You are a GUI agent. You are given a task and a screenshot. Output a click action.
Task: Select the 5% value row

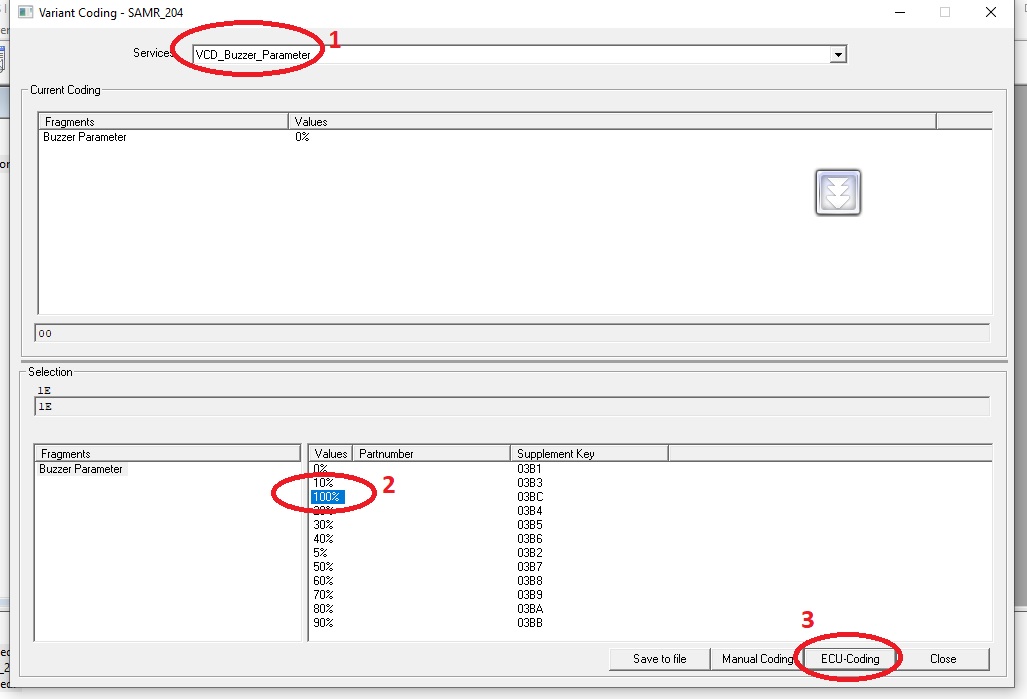(320, 553)
